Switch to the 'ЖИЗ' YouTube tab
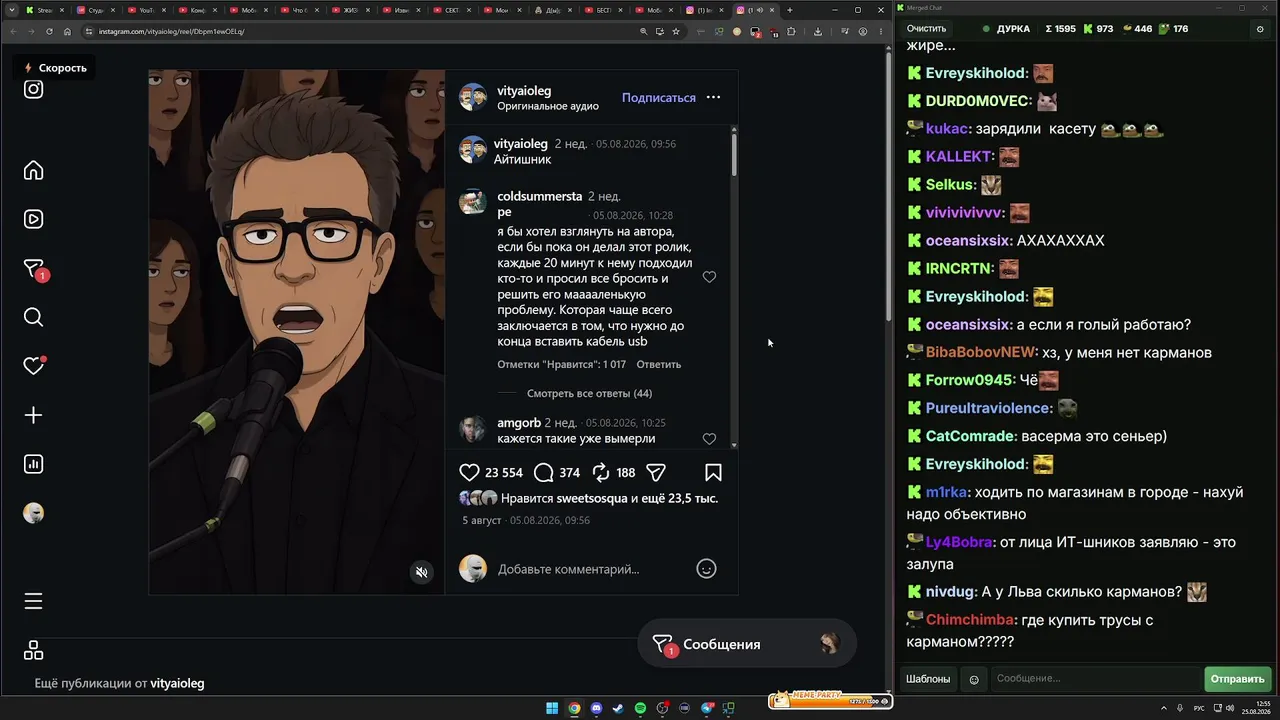 point(352,10)
